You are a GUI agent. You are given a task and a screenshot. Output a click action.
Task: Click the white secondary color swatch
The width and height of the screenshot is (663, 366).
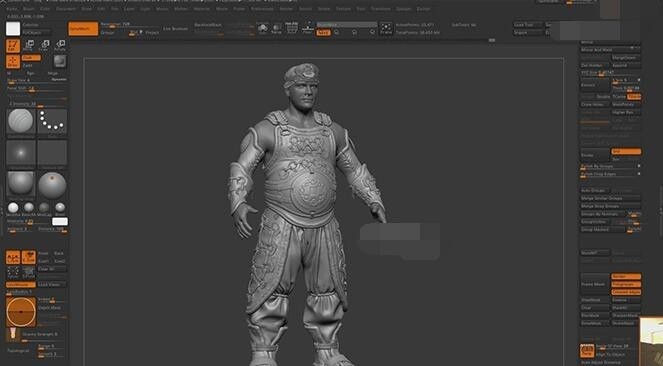click(60, 221)
